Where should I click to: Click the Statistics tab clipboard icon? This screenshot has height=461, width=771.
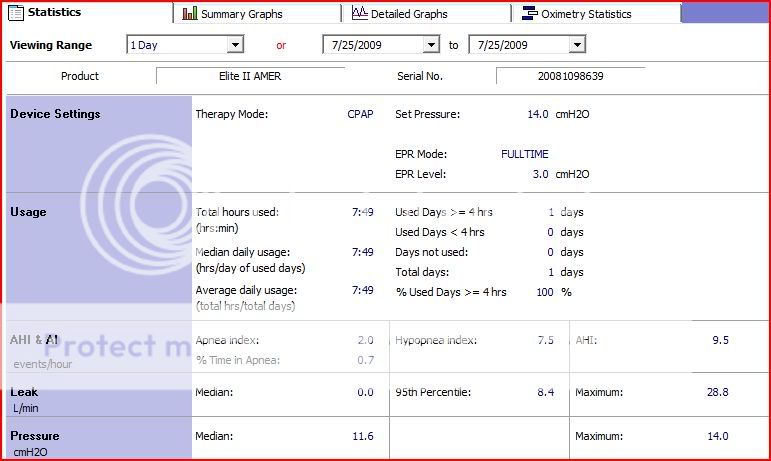pos(16,13)
